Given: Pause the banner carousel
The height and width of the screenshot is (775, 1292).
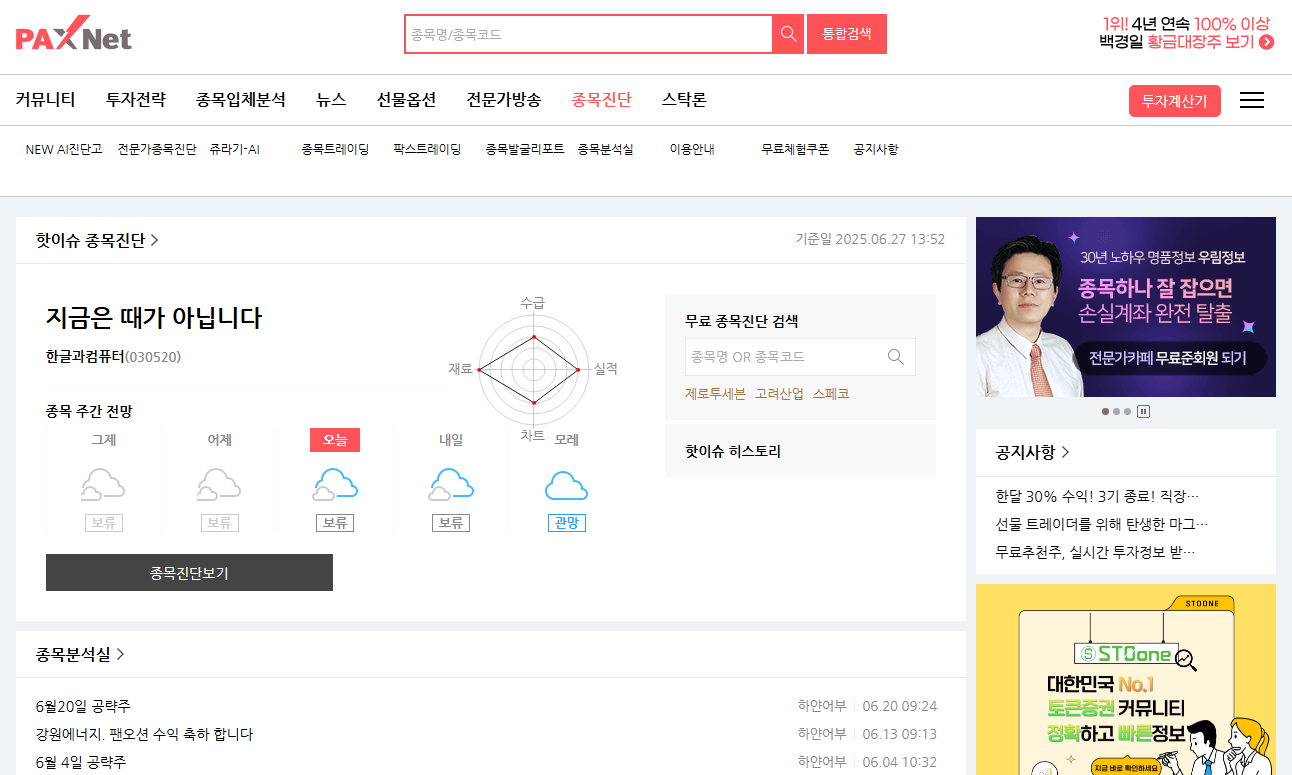Looking at the screenshot, I should (1143, 411).
